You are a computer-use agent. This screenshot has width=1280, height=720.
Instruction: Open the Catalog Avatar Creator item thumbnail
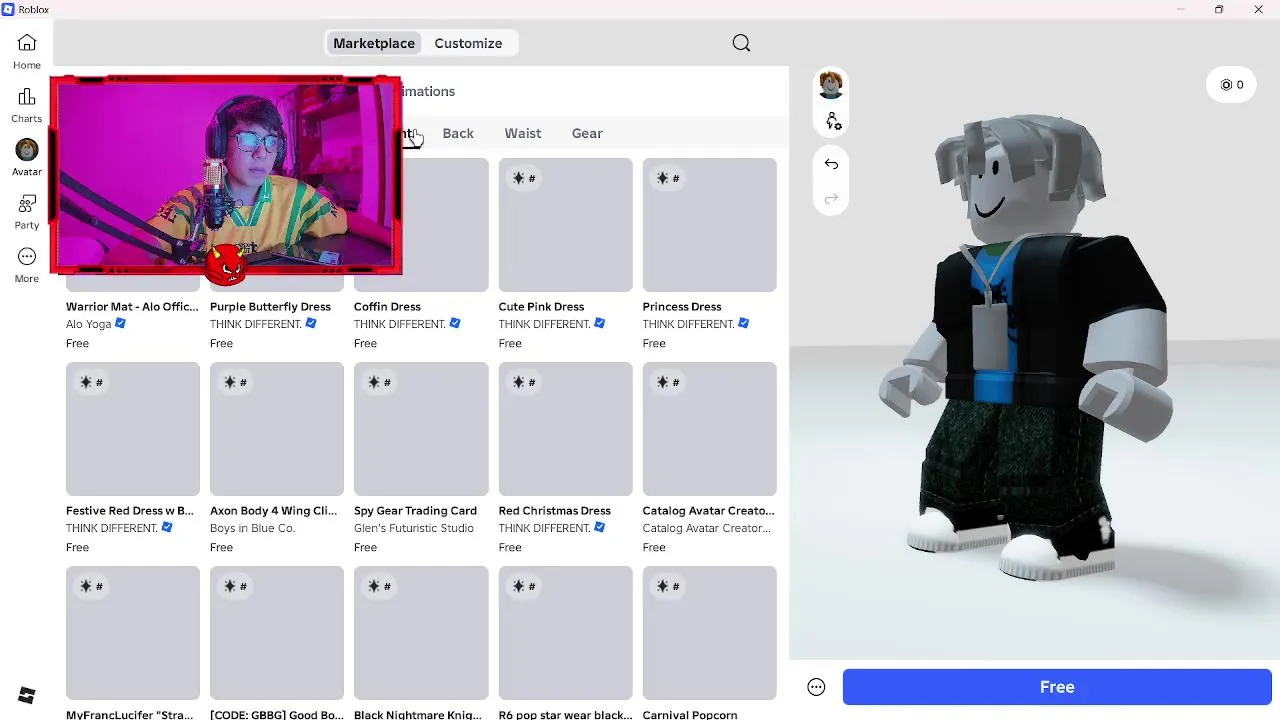click(x=710, y=429)
